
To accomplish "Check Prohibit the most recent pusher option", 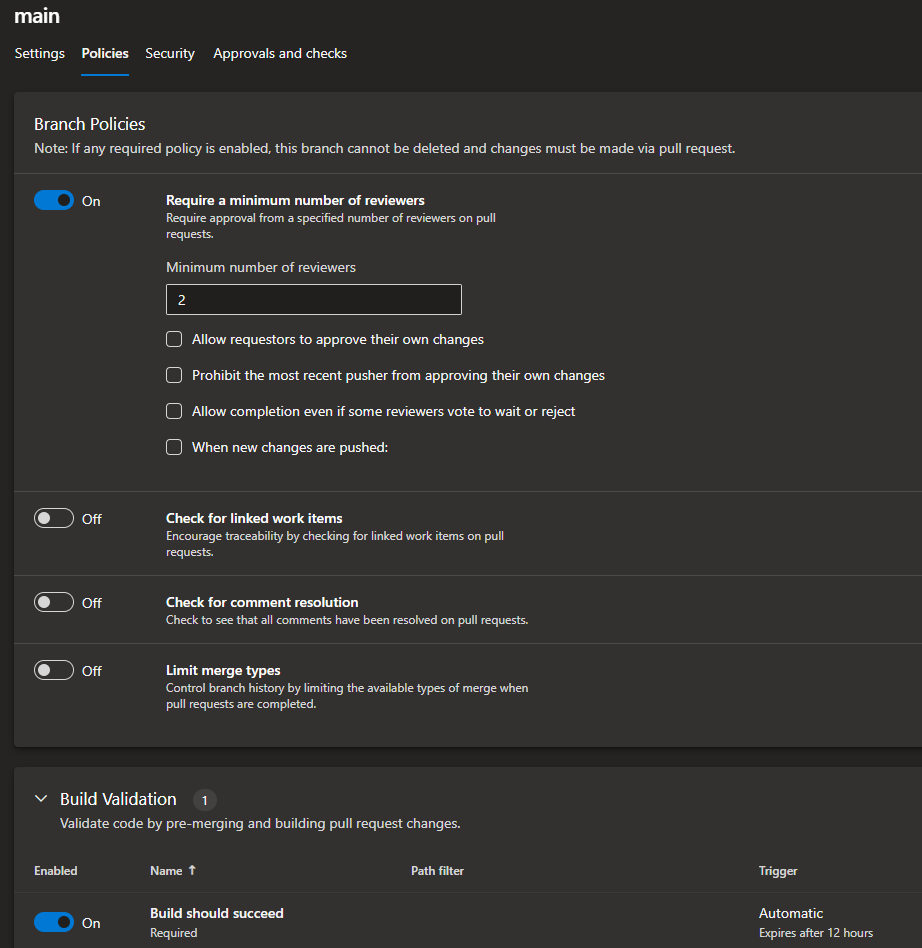I will point(174,376).
